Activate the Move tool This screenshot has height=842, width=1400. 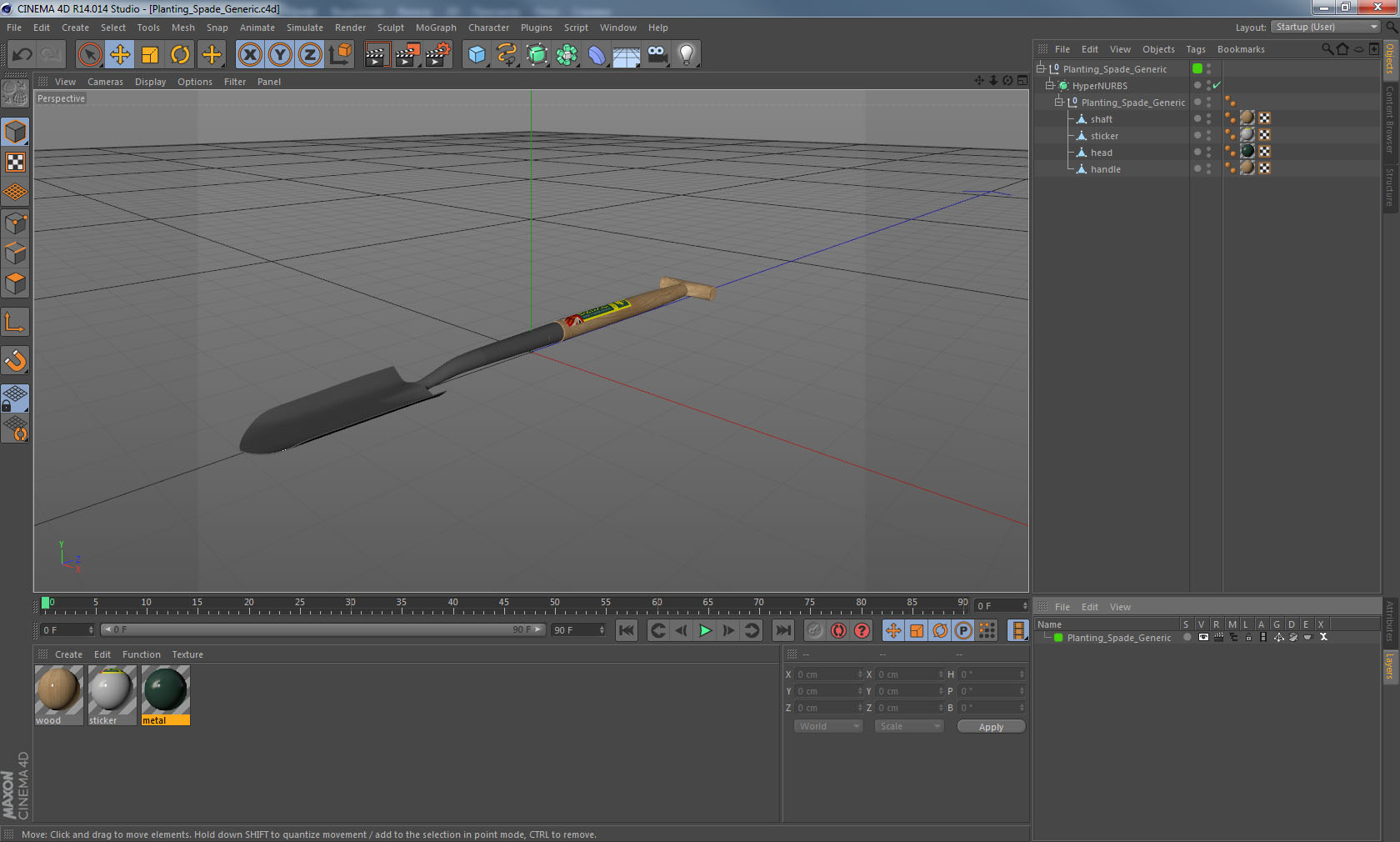tap(120, 55)
